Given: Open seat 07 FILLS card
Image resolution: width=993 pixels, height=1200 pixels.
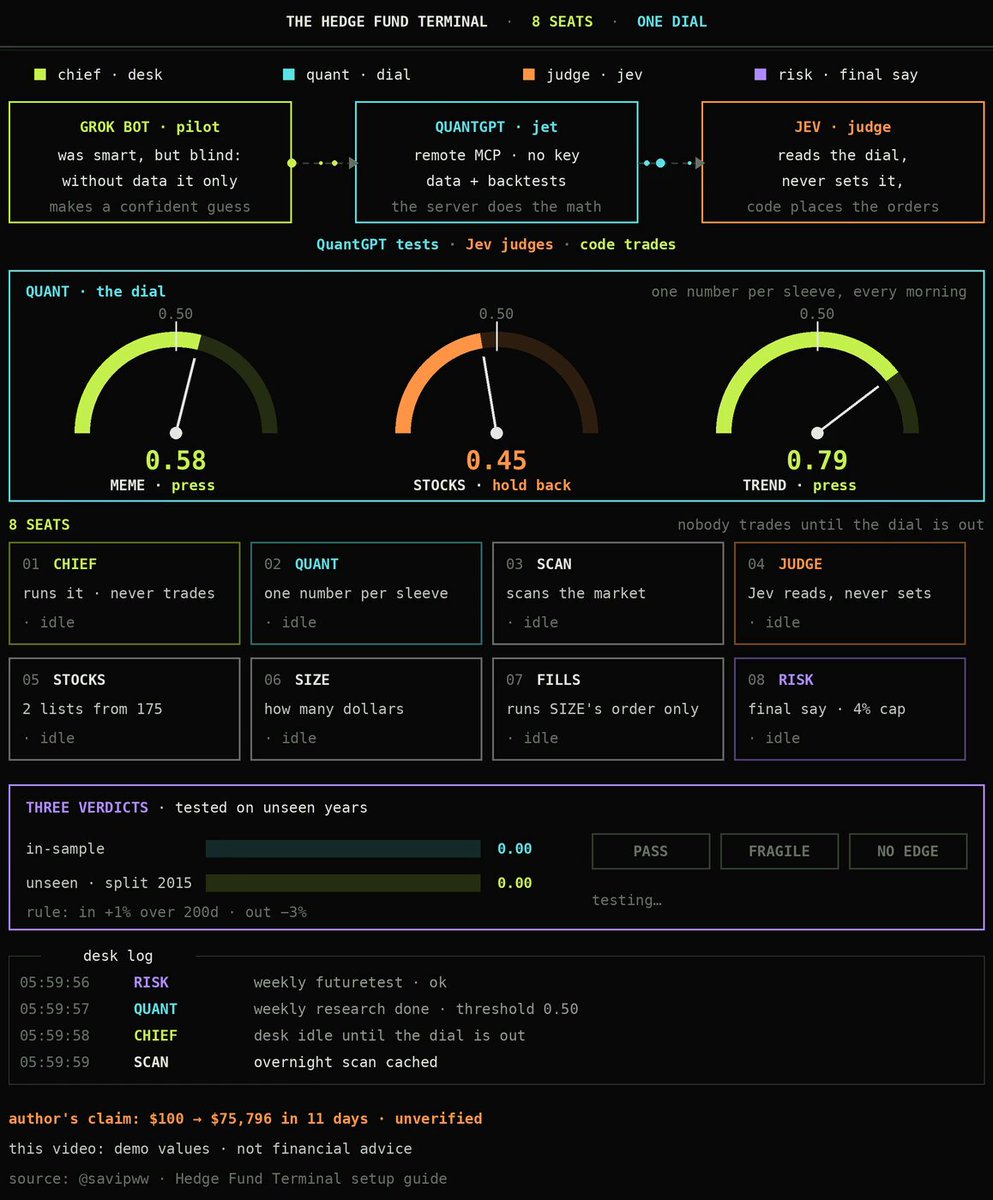Looking at the screenshot, I should click(608, 709).
